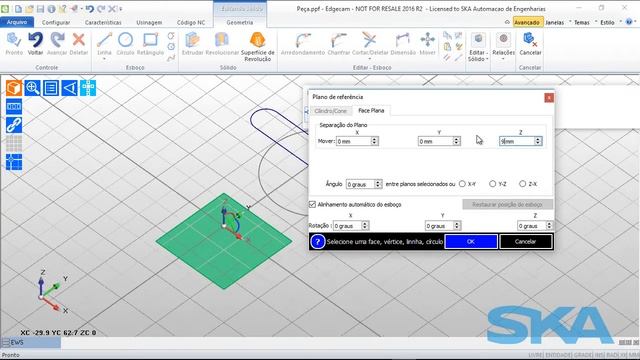
Task: Click the blue triangle view icon
Action: click(70, 88)
